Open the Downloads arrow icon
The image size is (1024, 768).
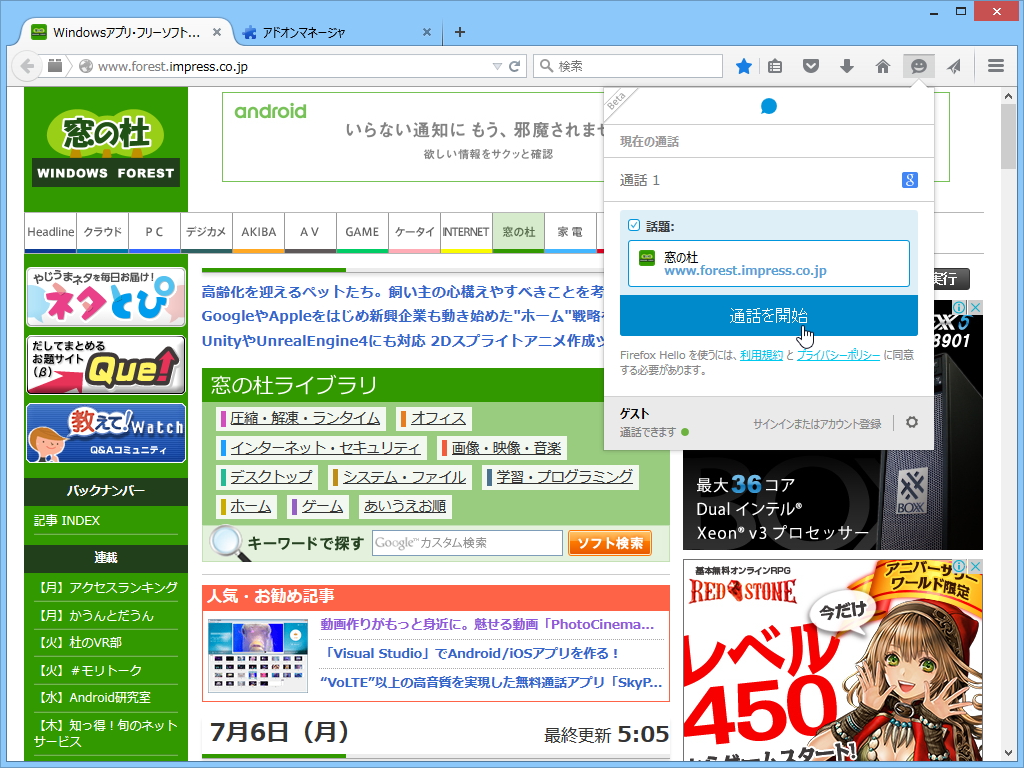click(846, 66)
